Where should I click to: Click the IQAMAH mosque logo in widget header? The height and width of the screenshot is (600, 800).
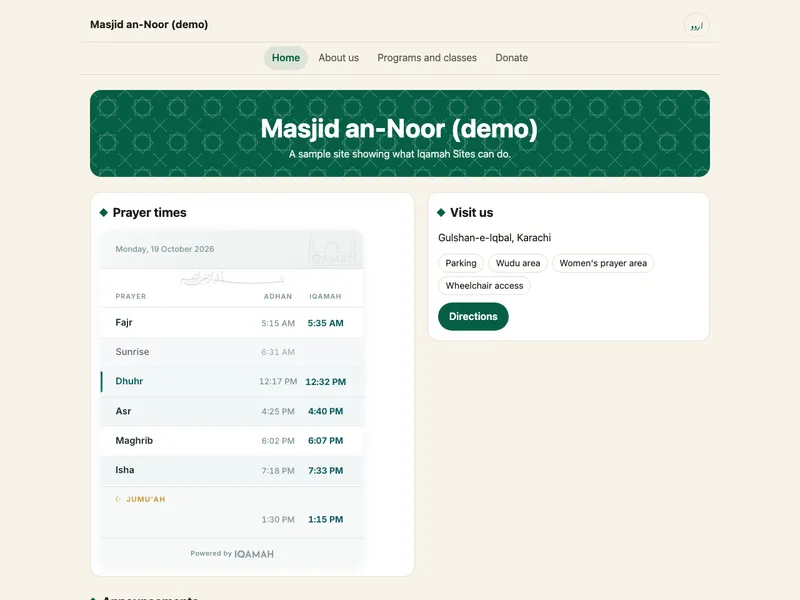click(x=332, y=252)
